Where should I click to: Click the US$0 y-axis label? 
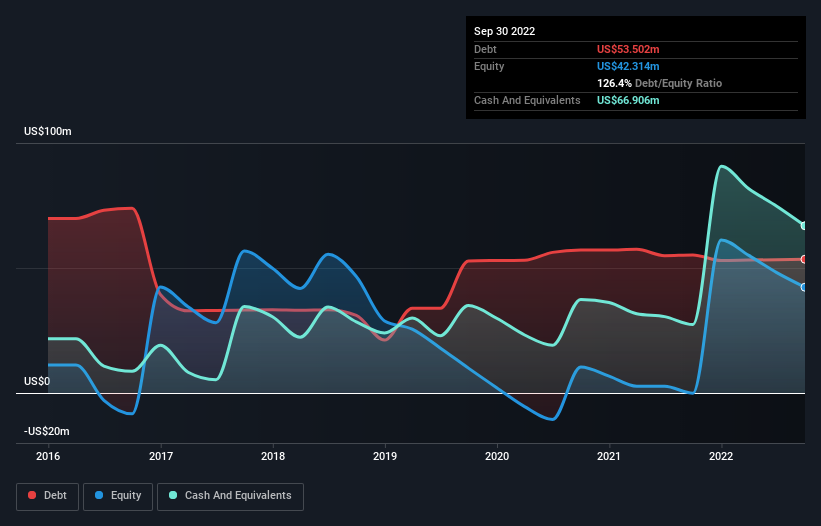pyautogui.click(x=37, y=381)
